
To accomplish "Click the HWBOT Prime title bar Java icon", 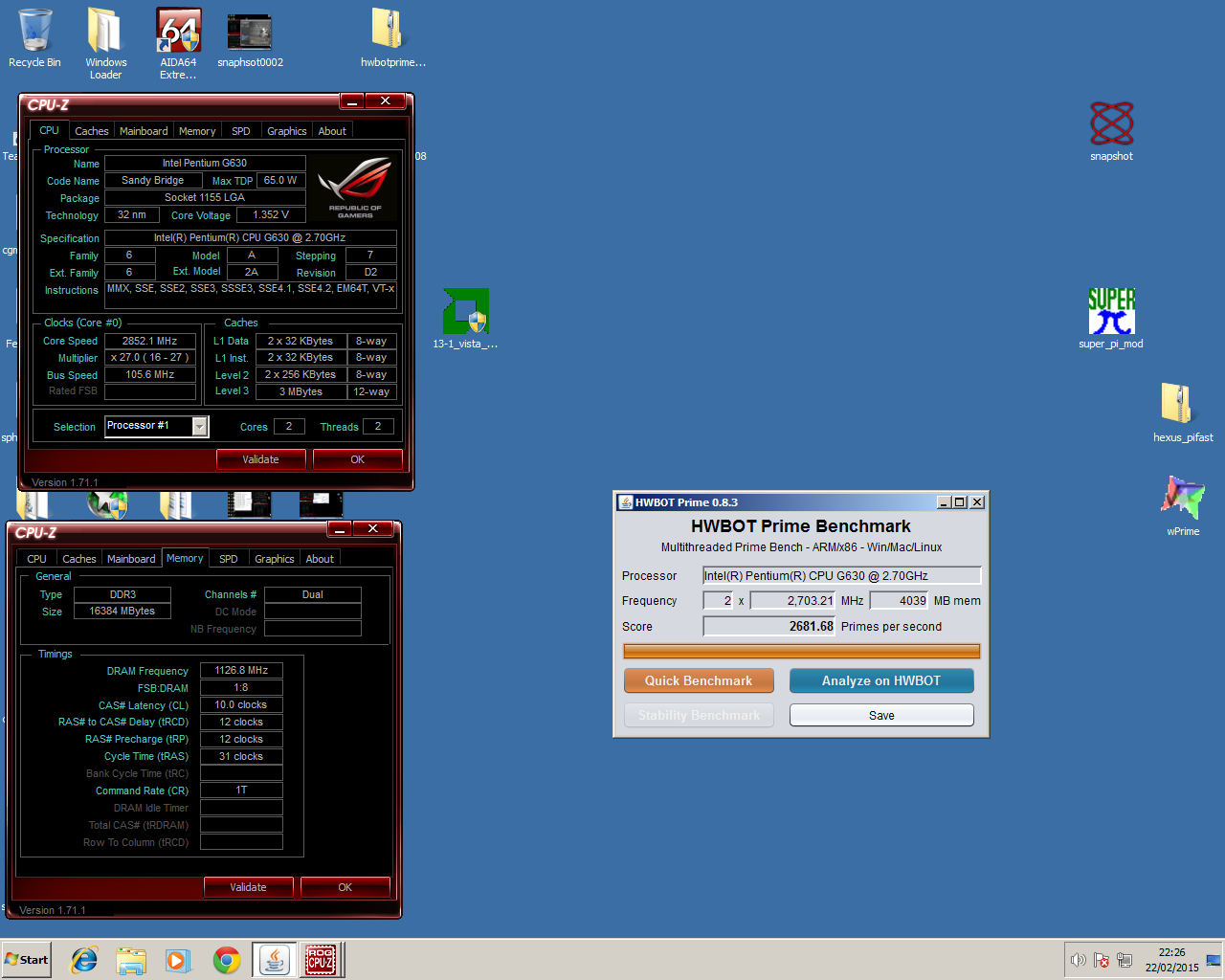I will point(626,502).
